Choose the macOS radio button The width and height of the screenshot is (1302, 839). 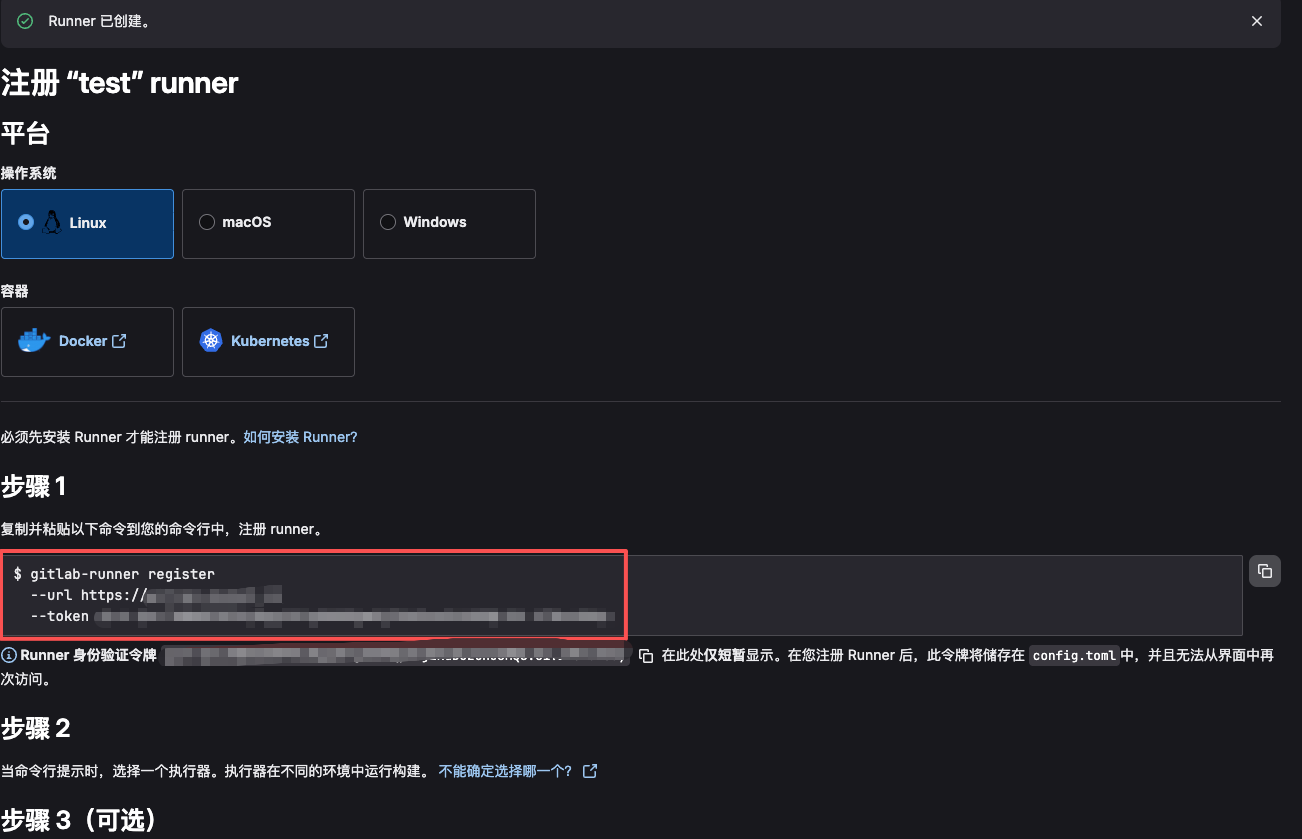[x=207, y=222]
